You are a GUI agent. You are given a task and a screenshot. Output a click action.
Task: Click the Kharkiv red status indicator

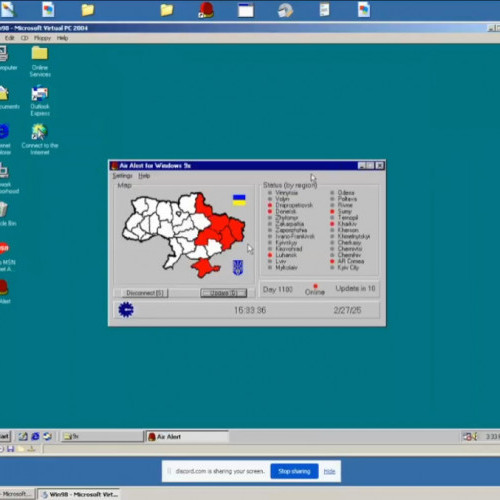coord(332,224)
